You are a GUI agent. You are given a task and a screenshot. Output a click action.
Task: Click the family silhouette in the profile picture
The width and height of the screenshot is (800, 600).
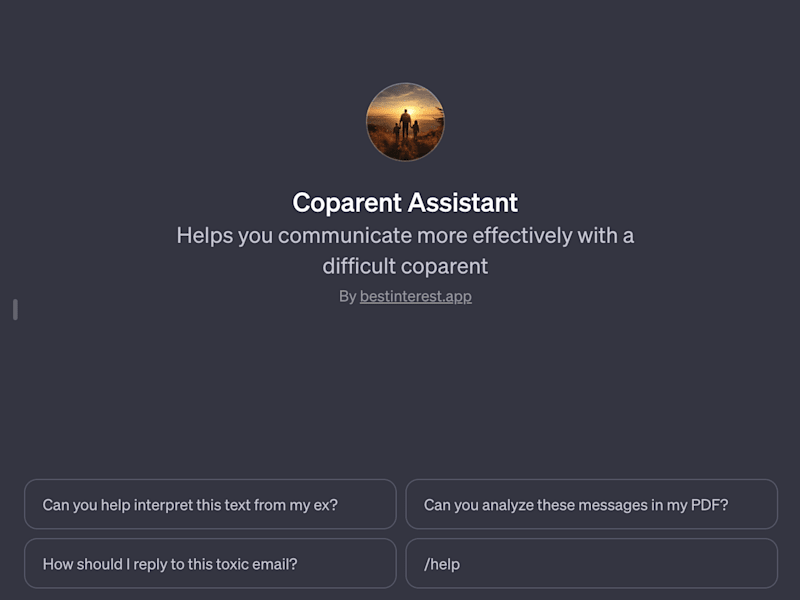[406, 126]
